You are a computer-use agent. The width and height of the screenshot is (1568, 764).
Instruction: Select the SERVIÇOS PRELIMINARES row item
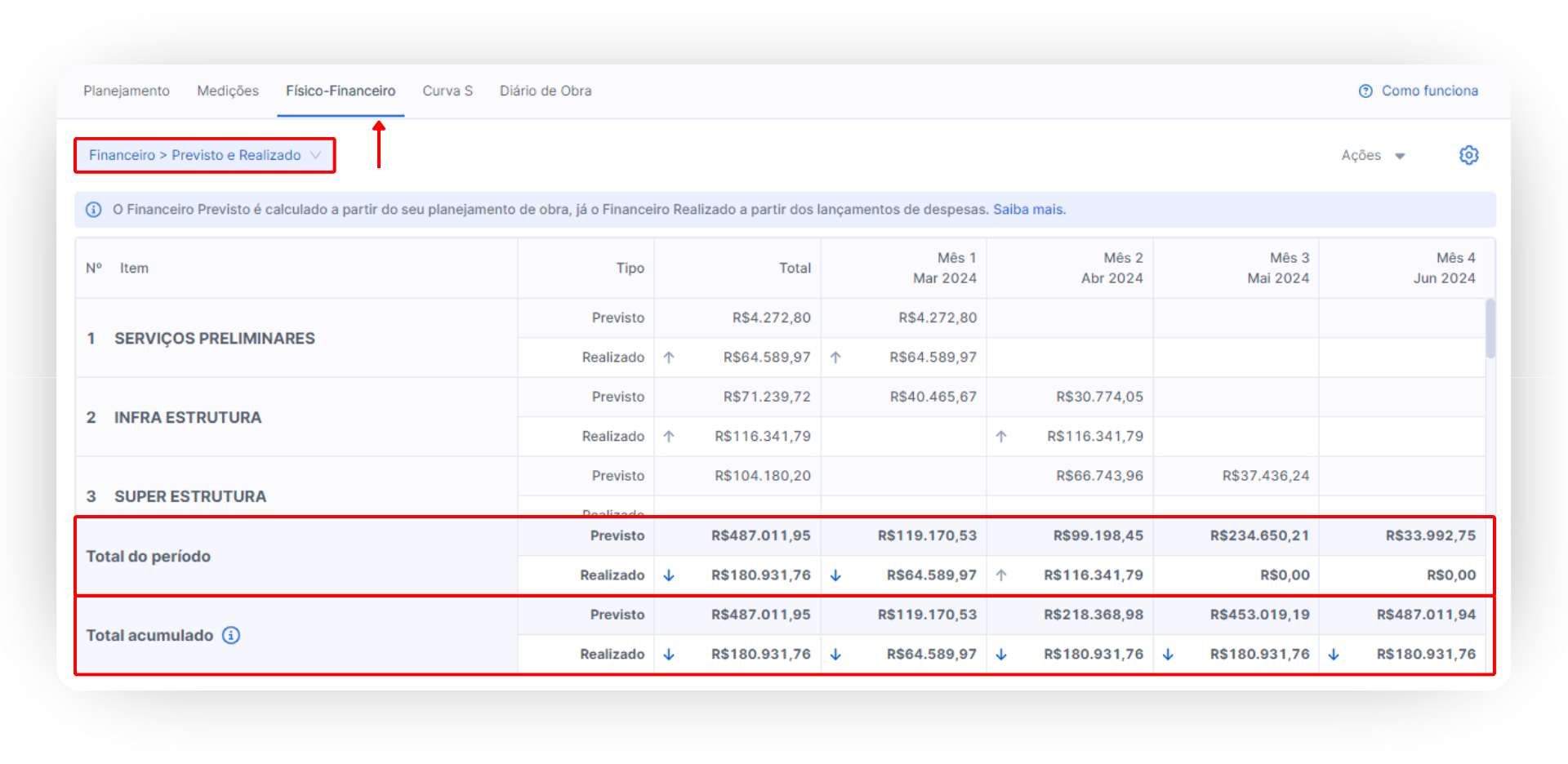(x=214, y=338)
